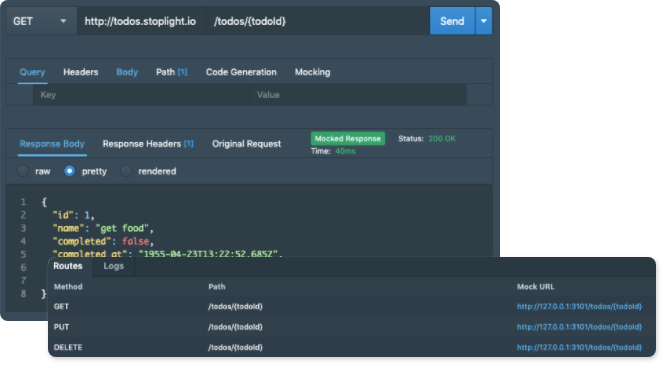Open the GET route mock URL link
The image size is (665, 366).
[579, 307]
